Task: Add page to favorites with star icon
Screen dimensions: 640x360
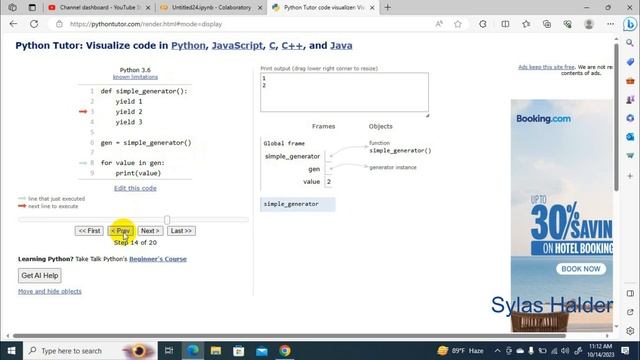Action: tap(458, 24)
